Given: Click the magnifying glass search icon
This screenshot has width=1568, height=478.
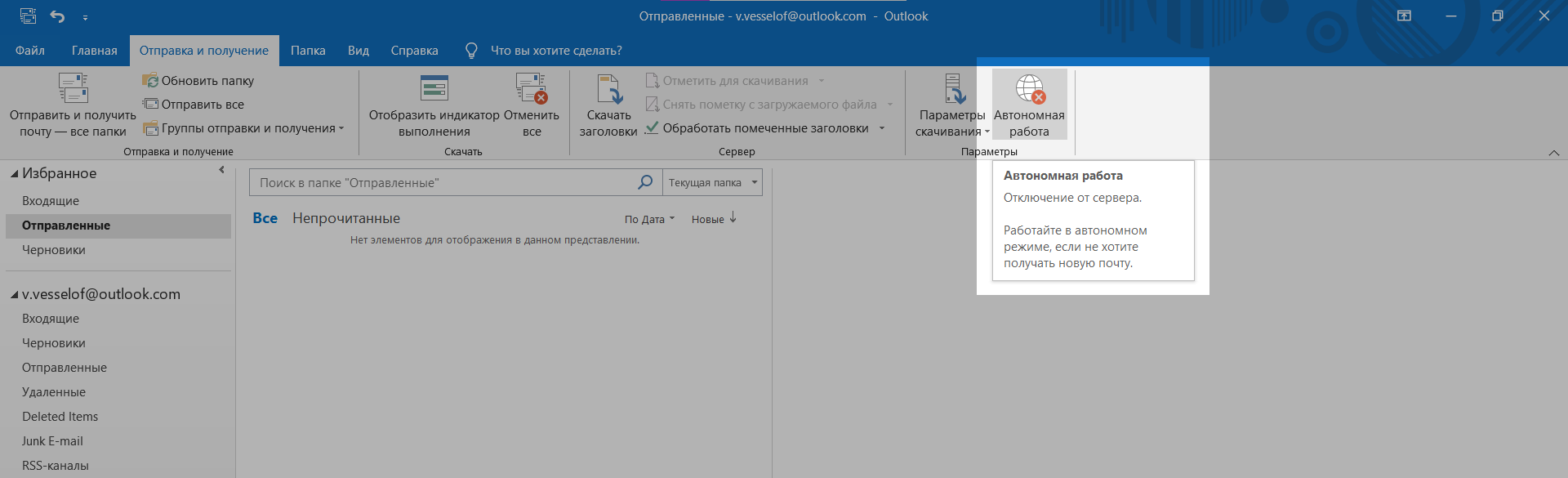Looking at the screenshot, I should tap(645, 181).
